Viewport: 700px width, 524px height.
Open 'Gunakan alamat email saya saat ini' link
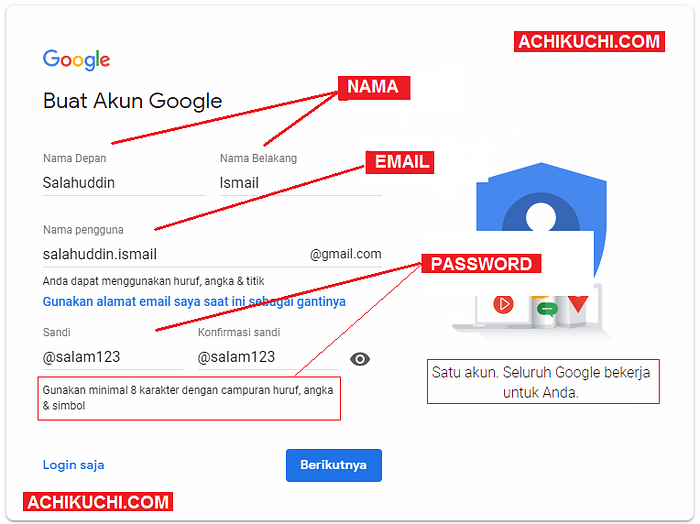coord(194,302)
